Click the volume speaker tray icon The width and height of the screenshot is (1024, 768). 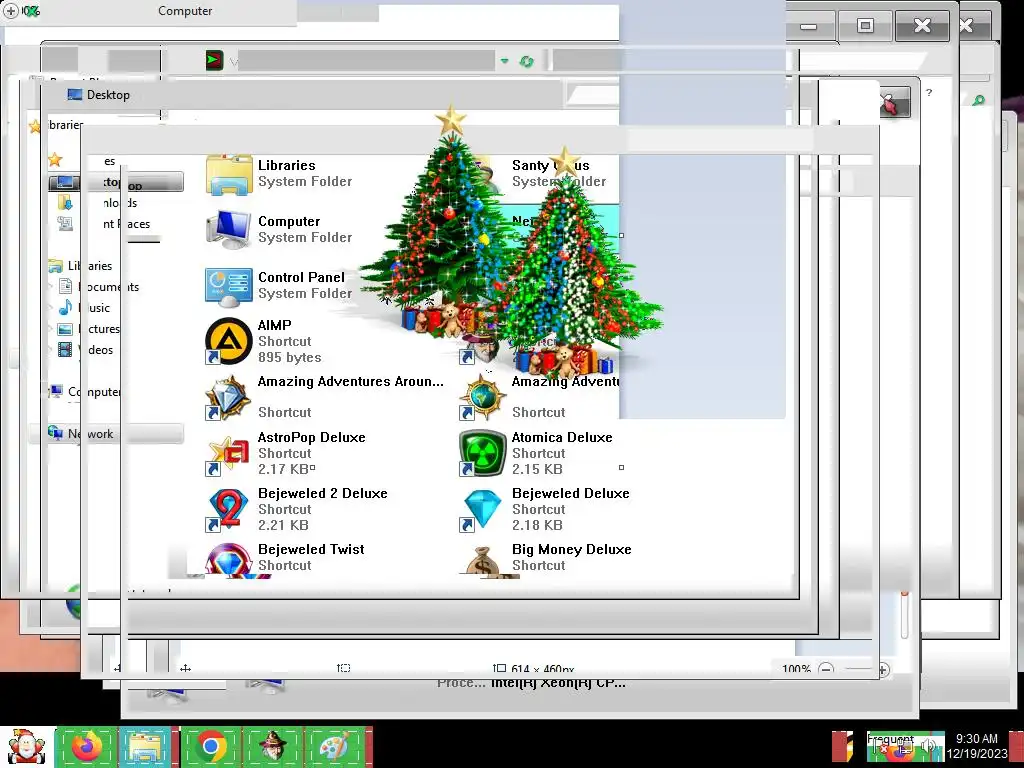point(929,747)
